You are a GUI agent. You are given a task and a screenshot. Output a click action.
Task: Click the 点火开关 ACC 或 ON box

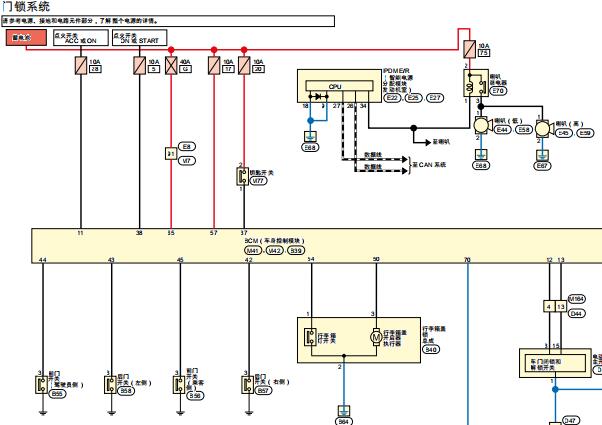(81, 38)
